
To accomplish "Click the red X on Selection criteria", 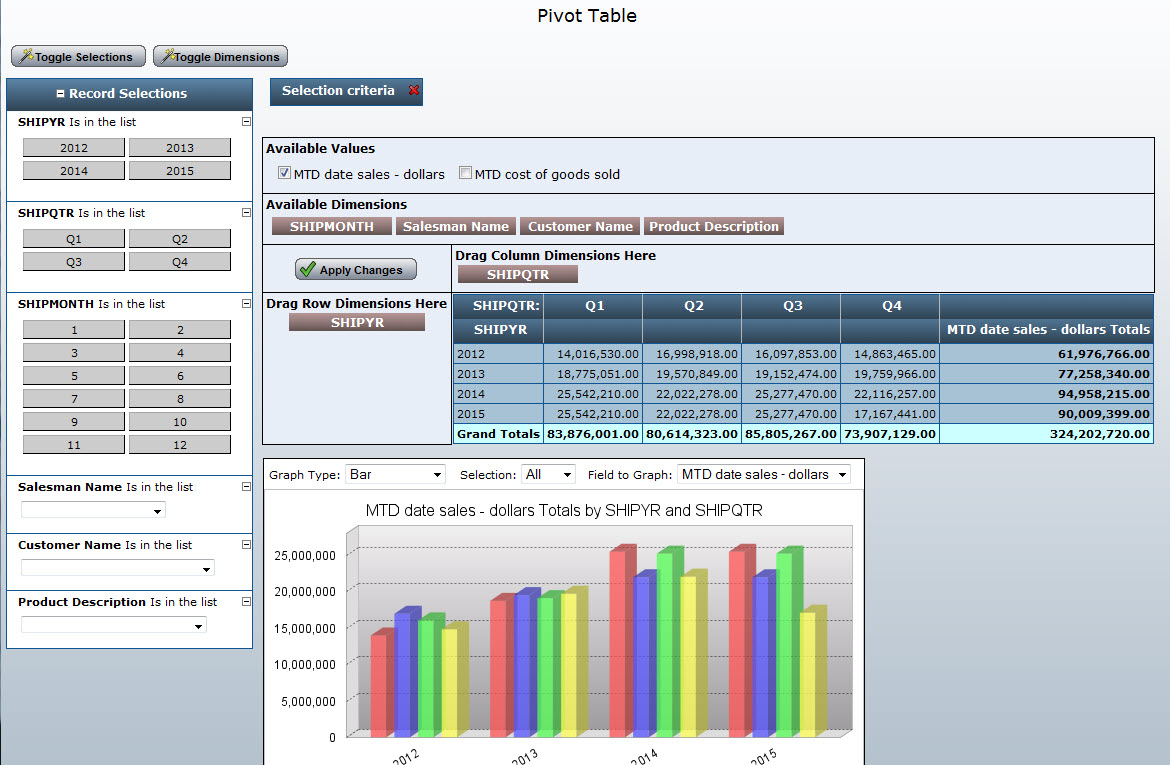I will pyautogui.click(x=414, y=91).
